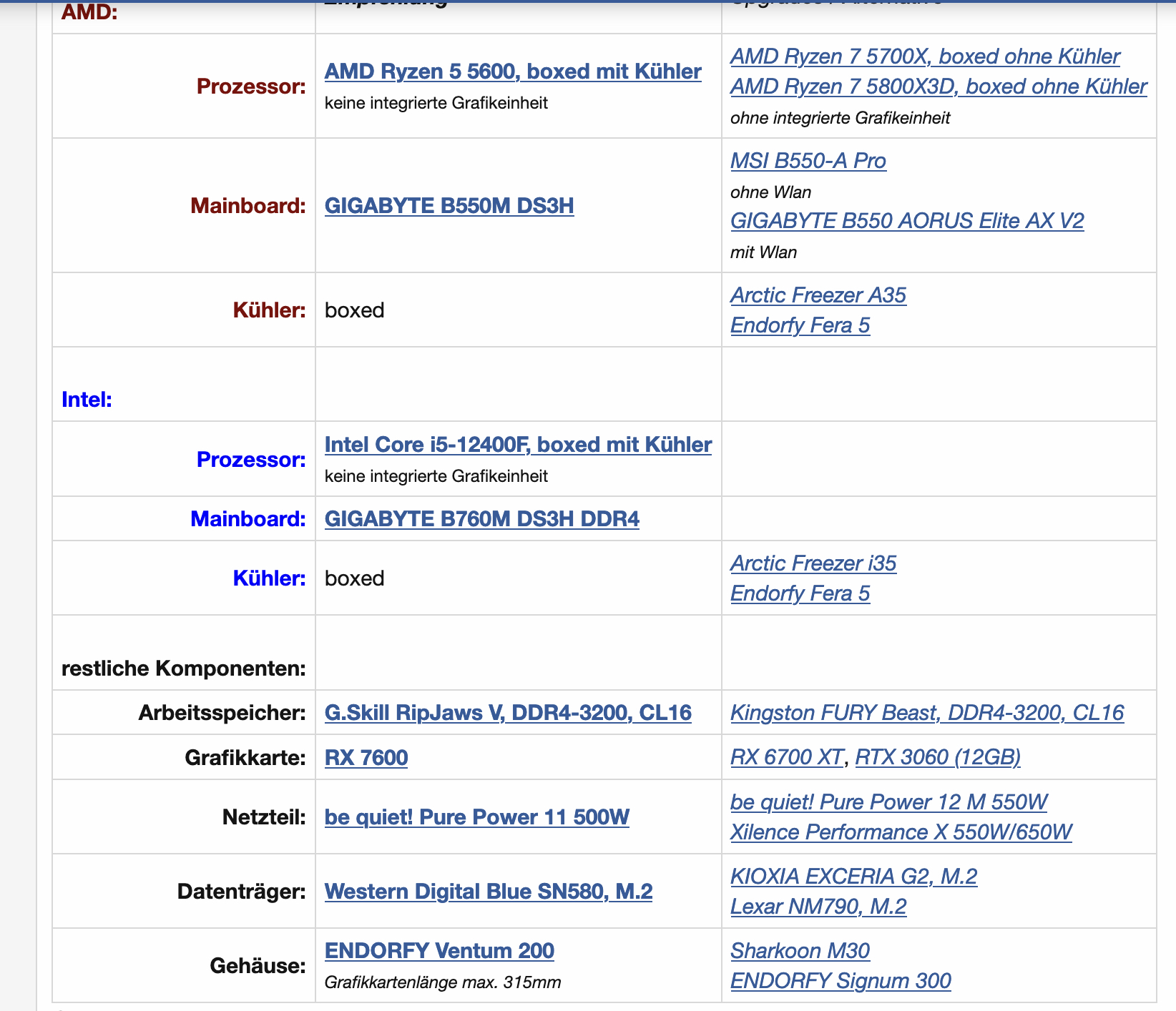
Task: Select the red 'Prozessor:' AMD label
Action: pos(251,87)
